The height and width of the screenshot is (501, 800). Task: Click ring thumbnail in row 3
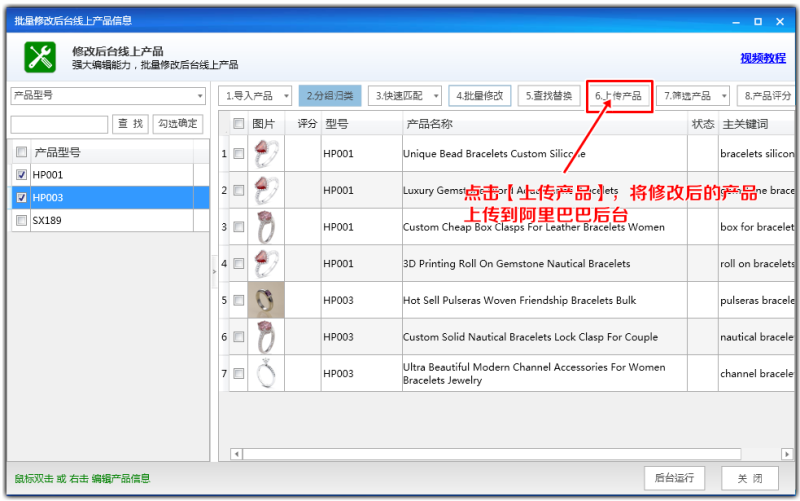(266, 227)
